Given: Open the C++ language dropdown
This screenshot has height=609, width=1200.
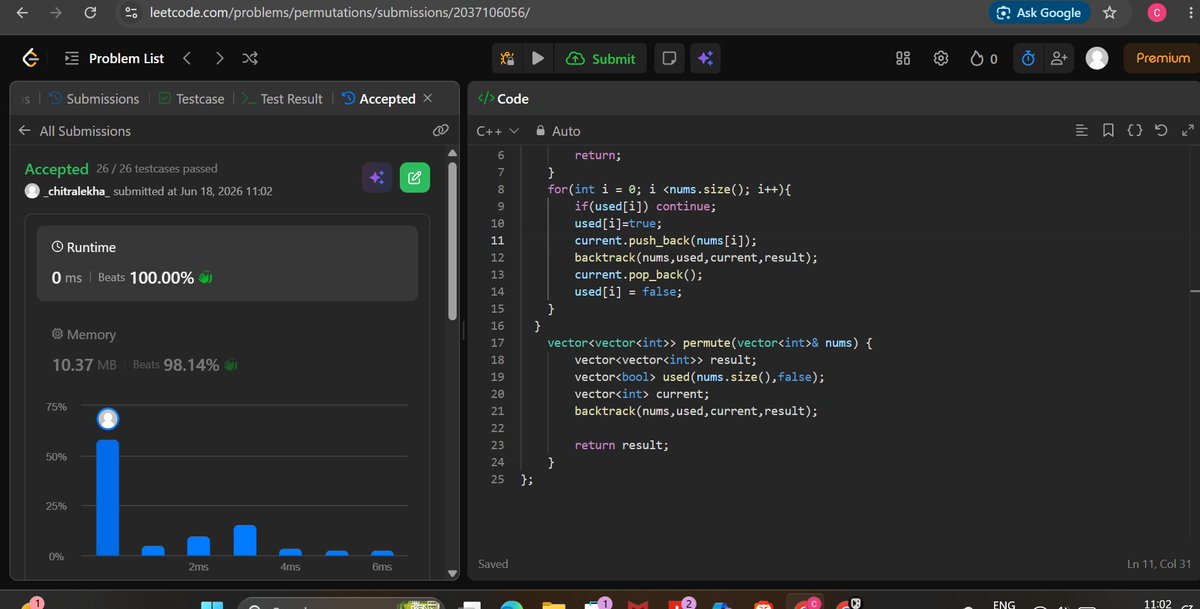Looking at the screenshot, I should (497, 131).
